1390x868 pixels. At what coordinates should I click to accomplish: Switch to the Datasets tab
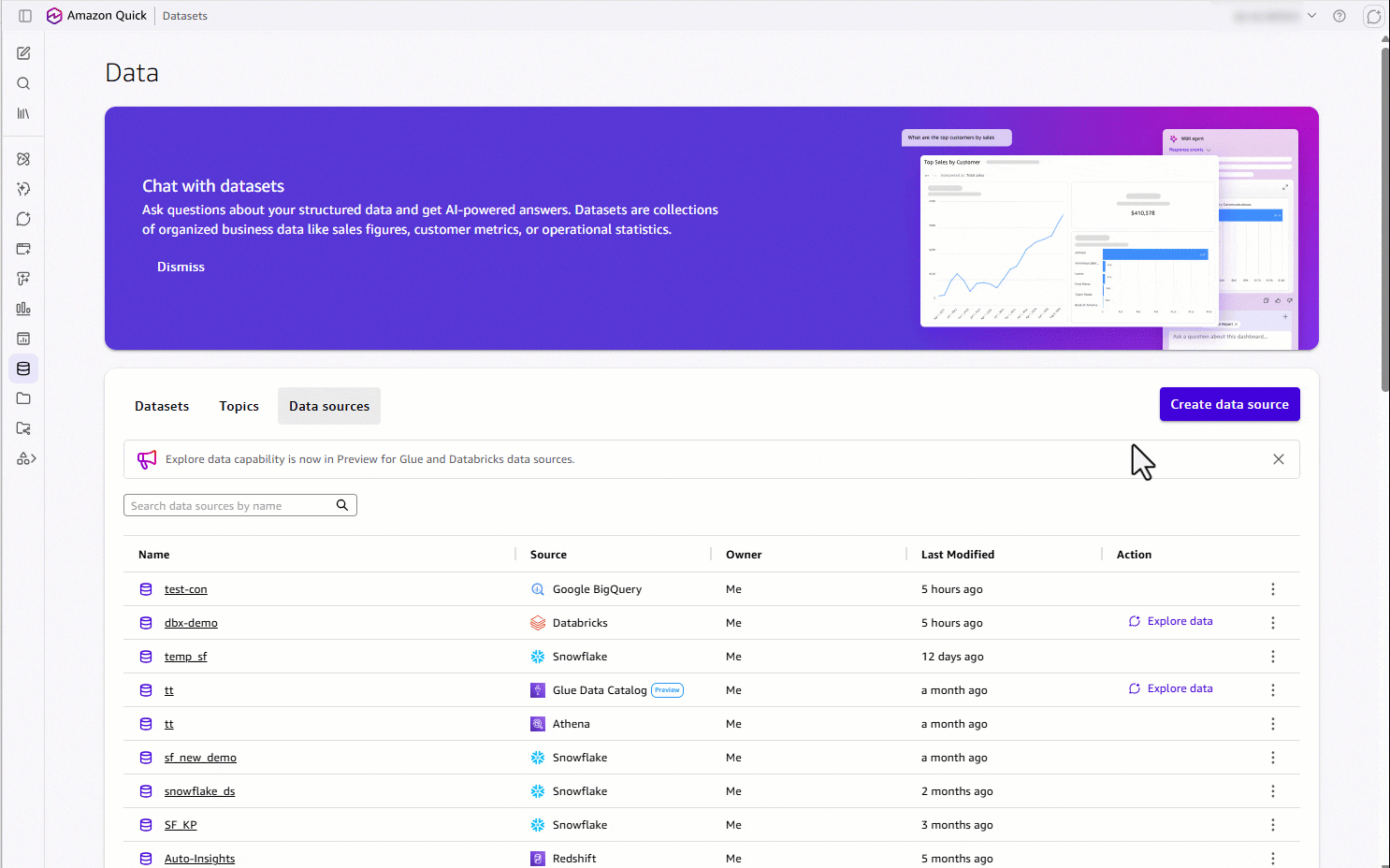click(x=162, y=406)
